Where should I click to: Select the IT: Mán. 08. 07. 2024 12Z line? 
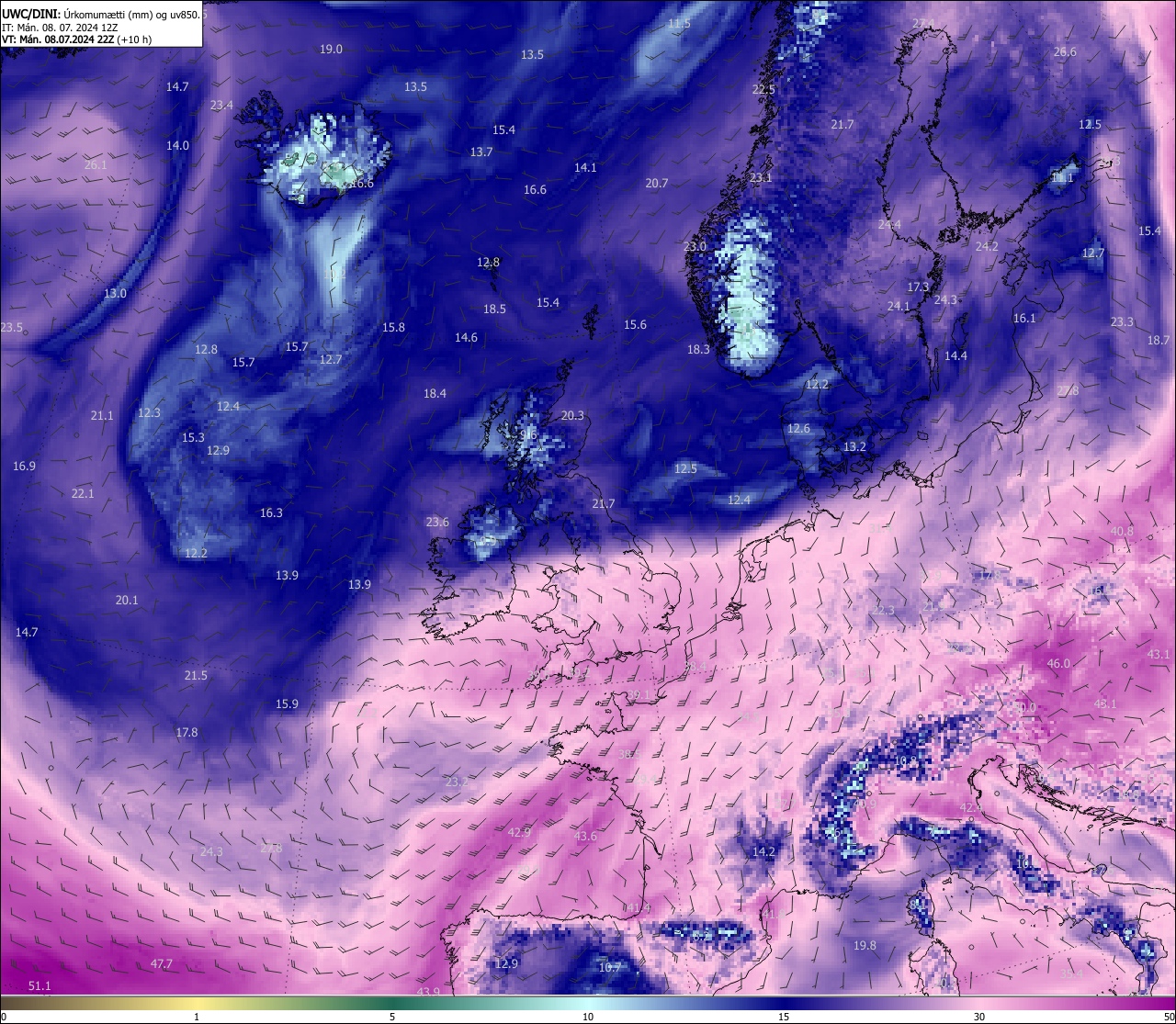[60, 27]
